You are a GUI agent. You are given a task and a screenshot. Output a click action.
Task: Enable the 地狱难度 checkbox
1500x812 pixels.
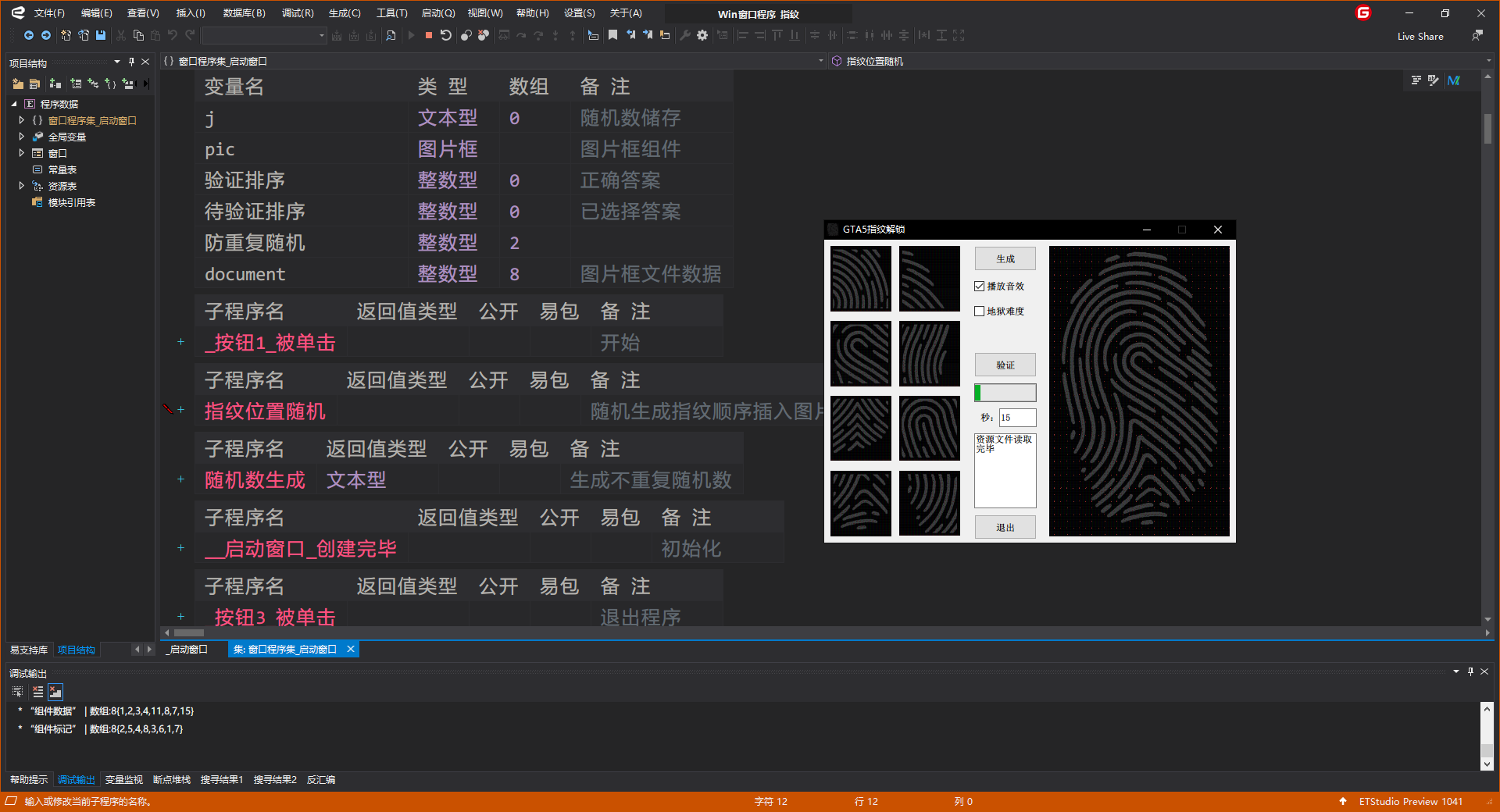click(980, 312)
